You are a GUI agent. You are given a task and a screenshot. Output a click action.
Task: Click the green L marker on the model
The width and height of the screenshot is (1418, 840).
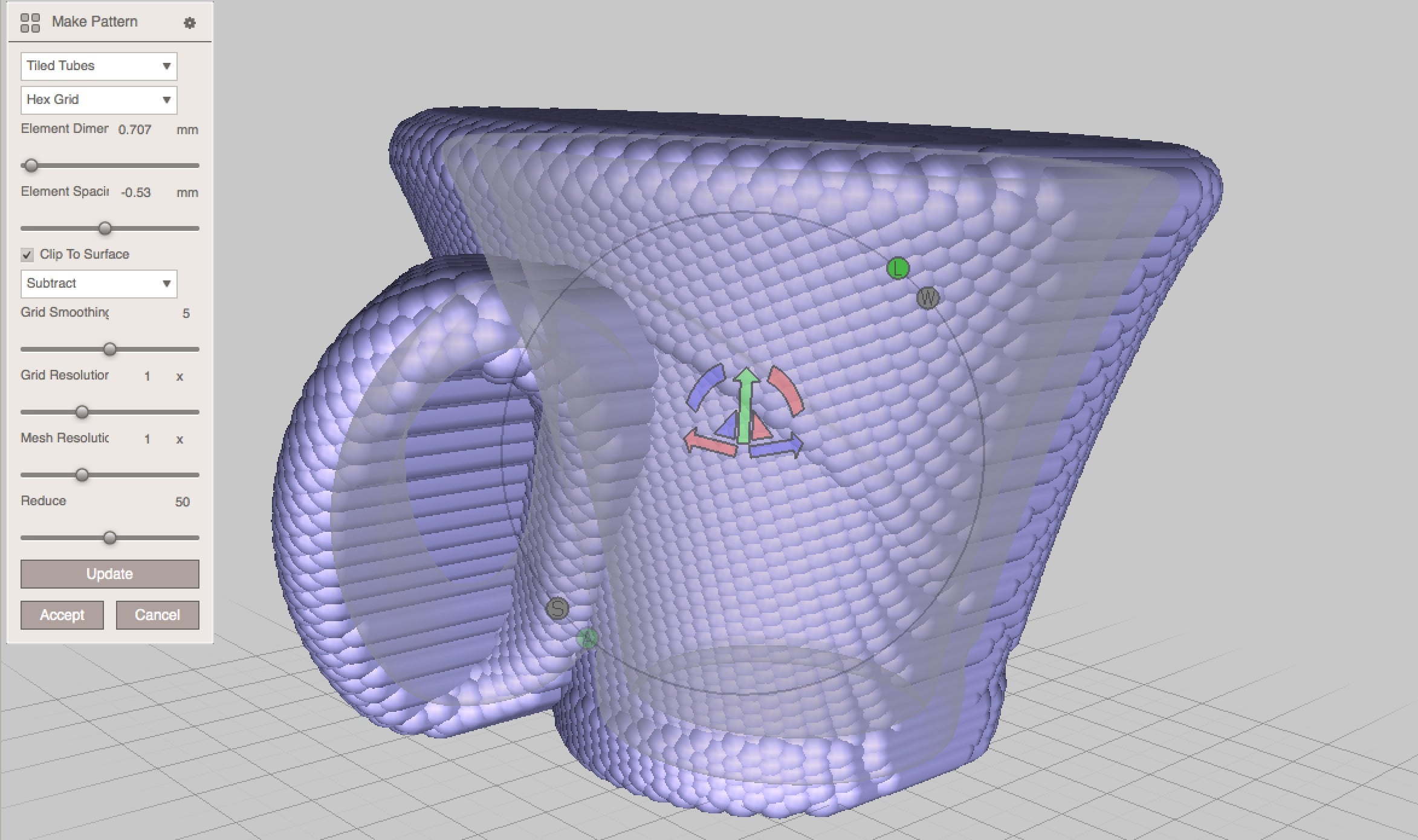898,268
